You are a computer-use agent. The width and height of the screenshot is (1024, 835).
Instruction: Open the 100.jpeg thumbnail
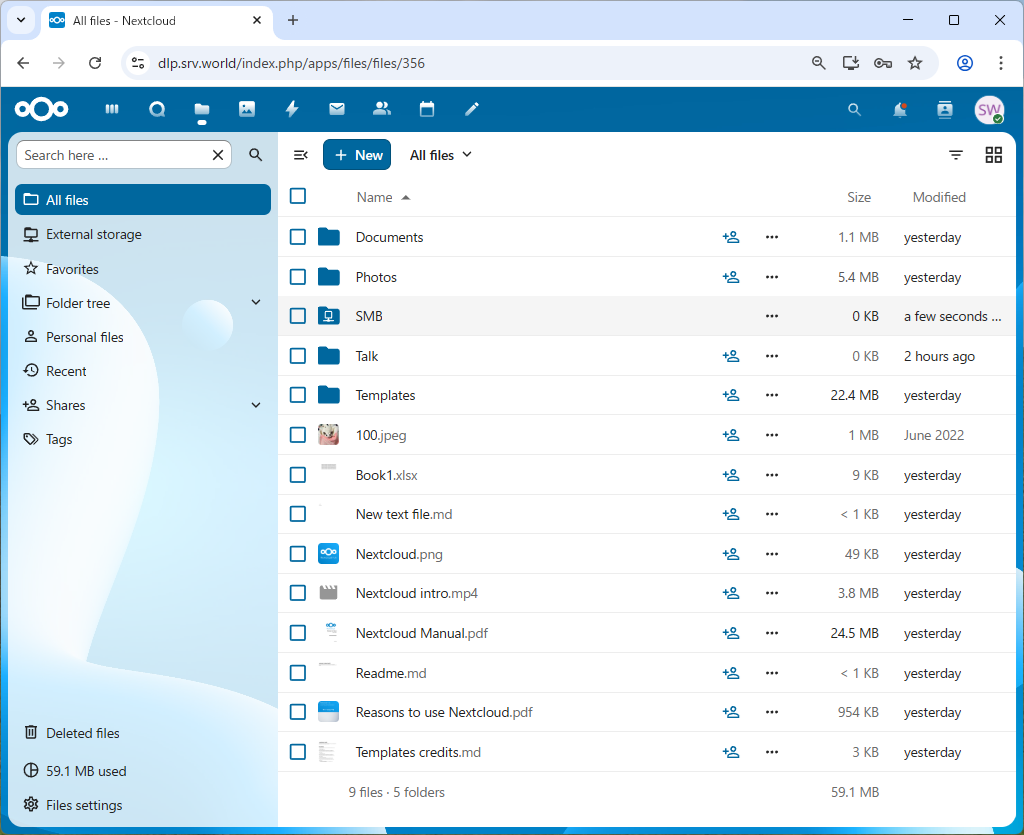pos(328,435)
